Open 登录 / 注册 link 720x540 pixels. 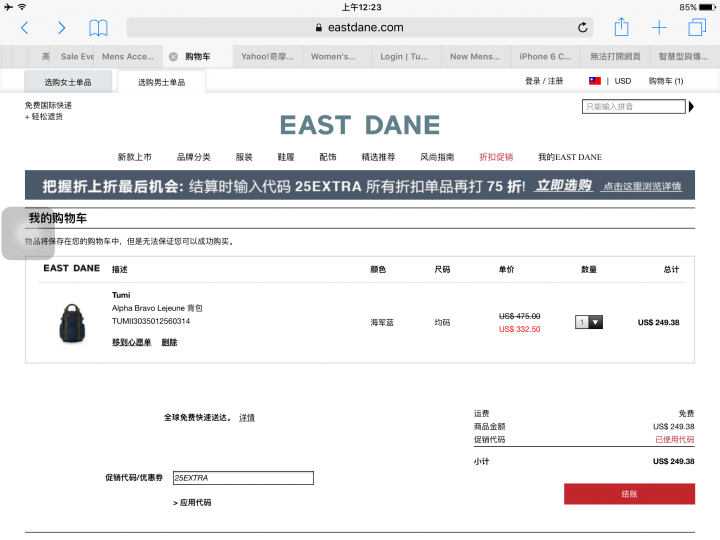tap(544, 81)
